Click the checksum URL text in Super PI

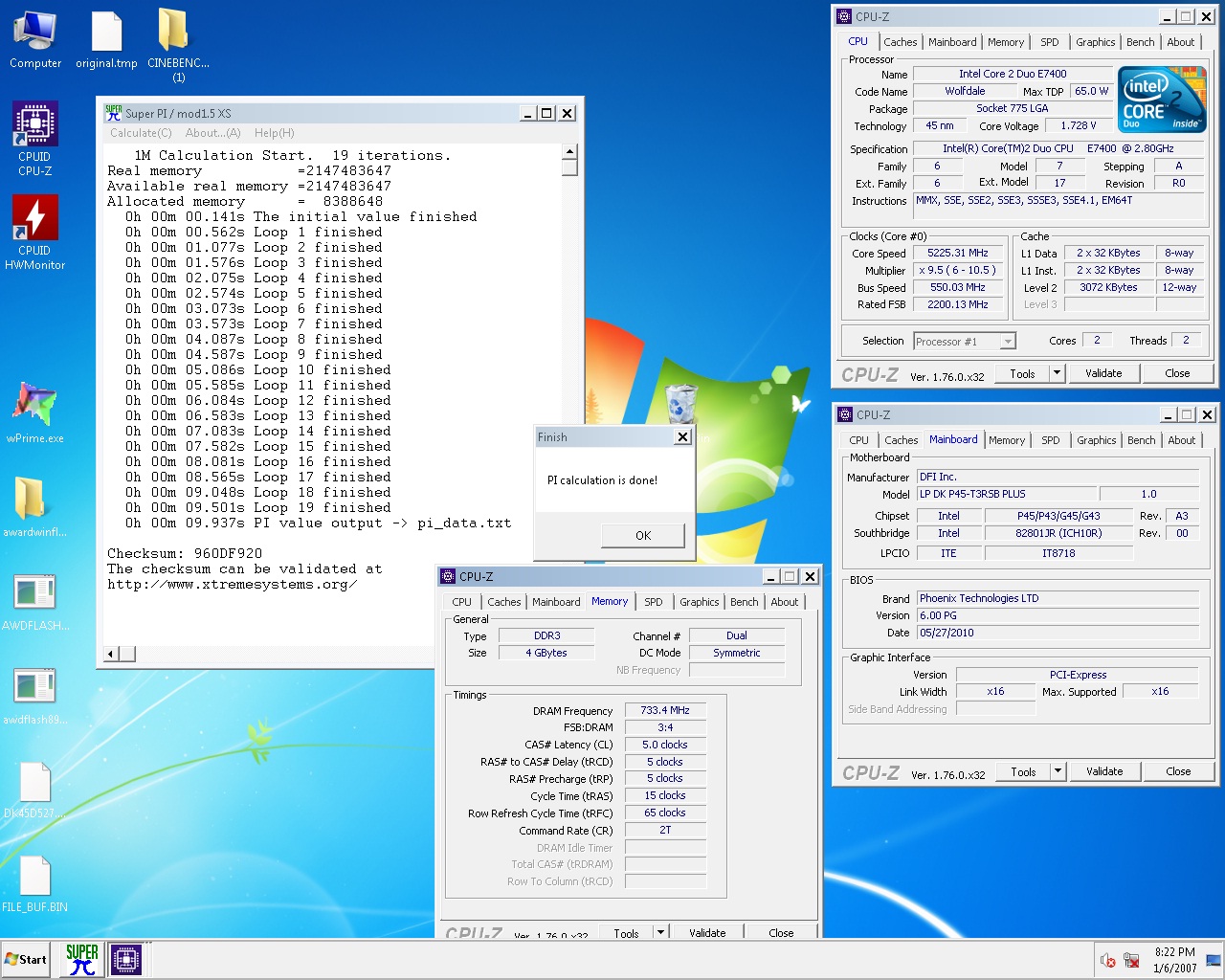coord(232,585)
